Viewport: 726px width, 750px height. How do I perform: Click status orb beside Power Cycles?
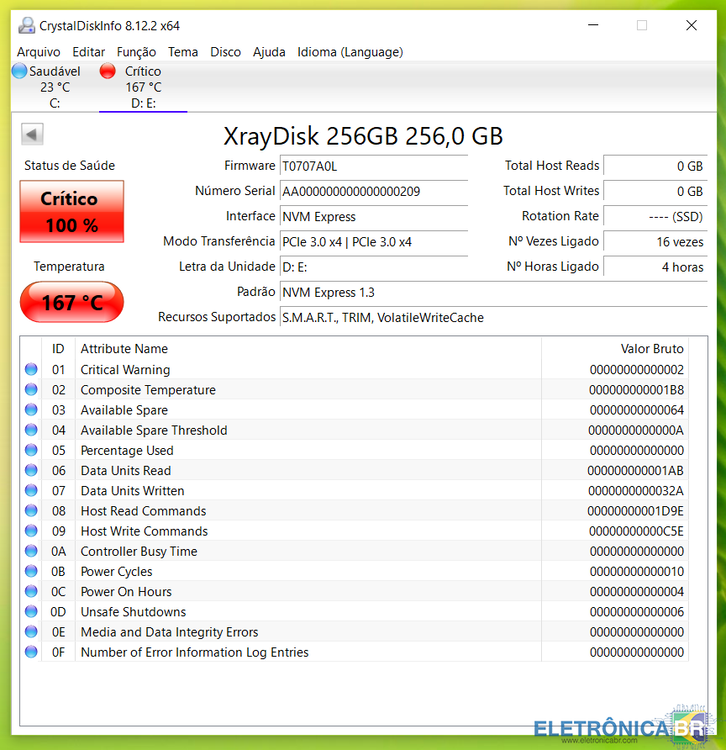pos(32,572)
